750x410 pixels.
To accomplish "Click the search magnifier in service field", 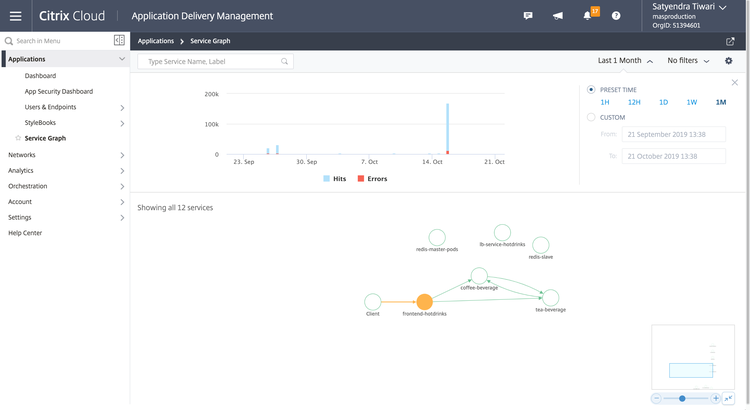I will pos(285,61).
